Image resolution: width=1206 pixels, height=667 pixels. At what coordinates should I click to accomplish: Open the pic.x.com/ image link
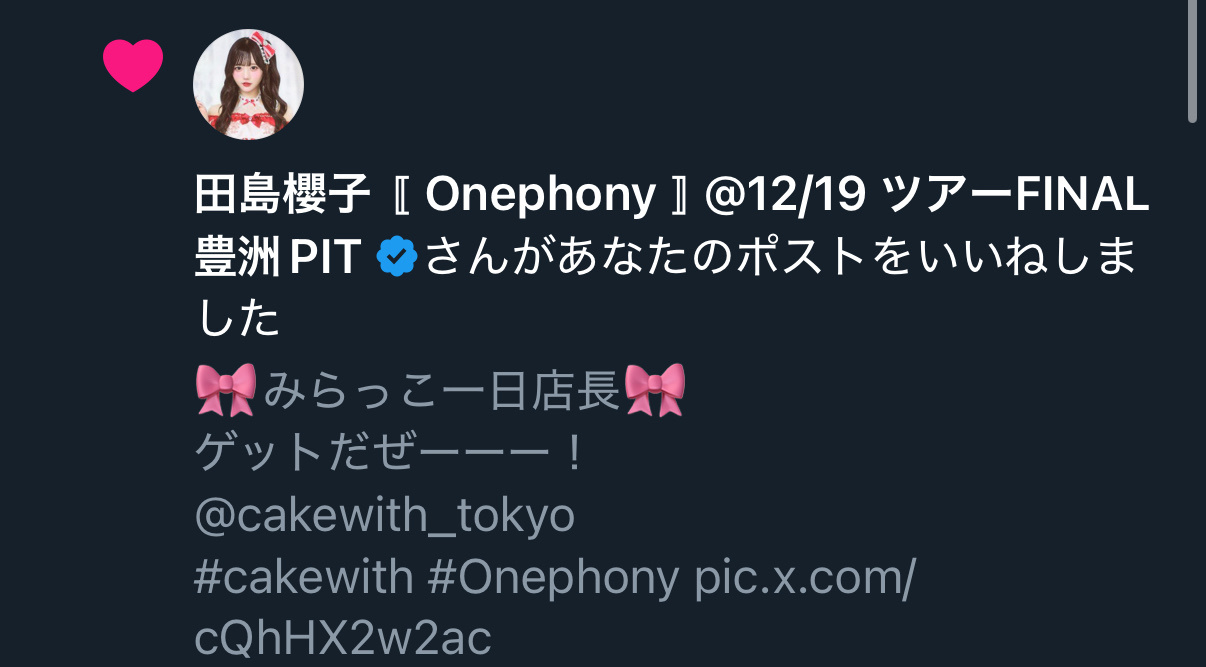[x=805, y=579]
